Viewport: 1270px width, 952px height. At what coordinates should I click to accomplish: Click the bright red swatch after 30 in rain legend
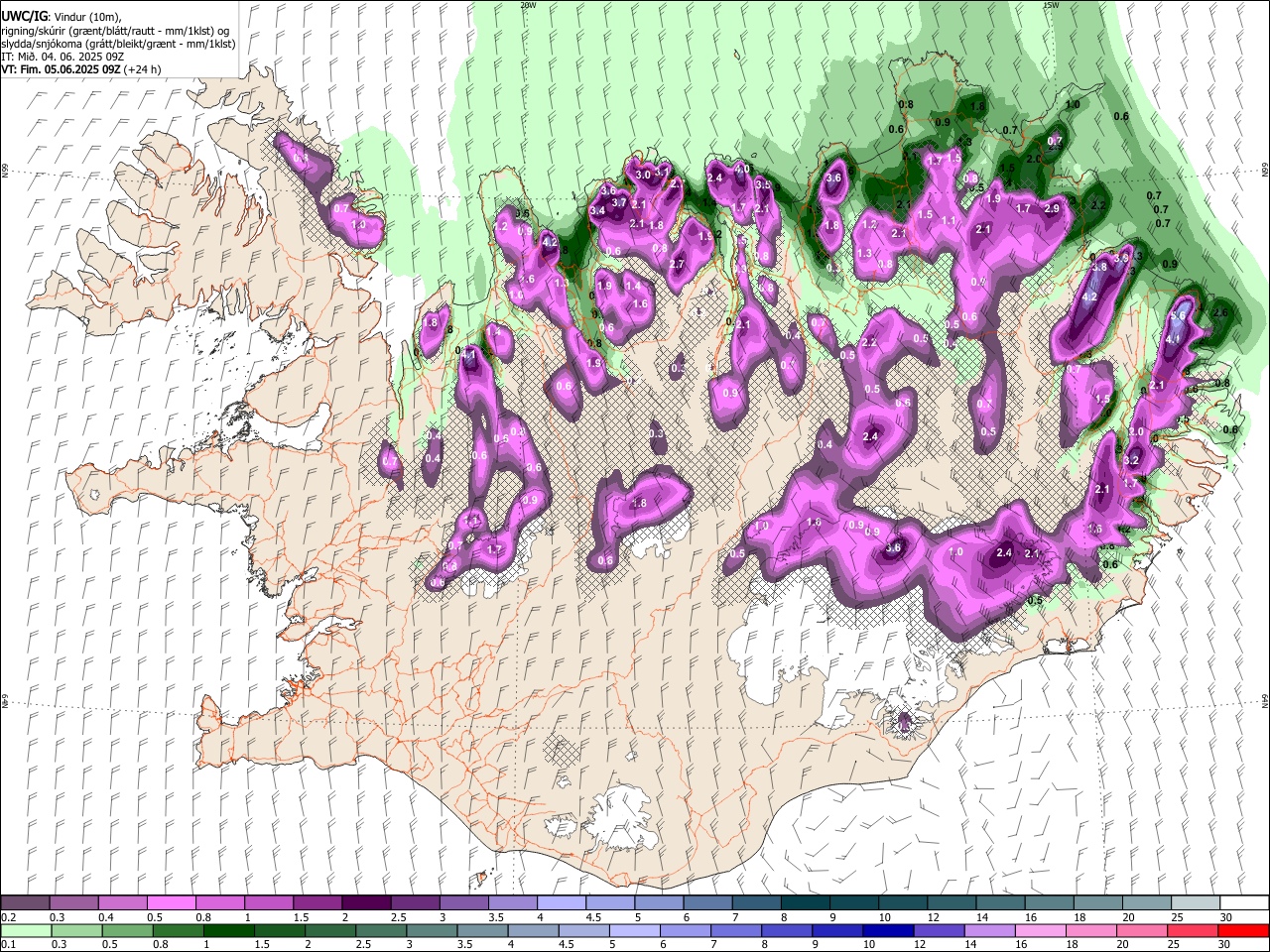tap(1244, 931)
